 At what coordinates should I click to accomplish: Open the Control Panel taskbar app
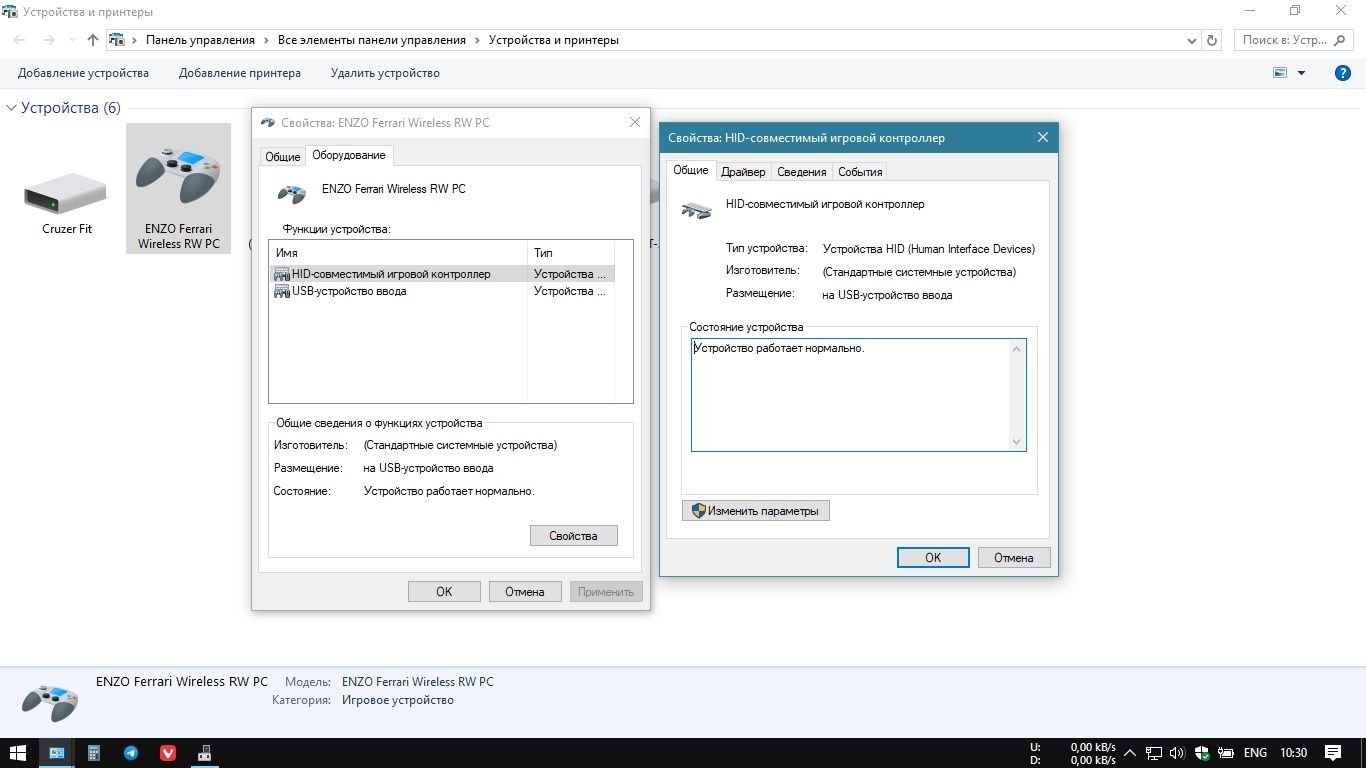(x=56, y=753)
